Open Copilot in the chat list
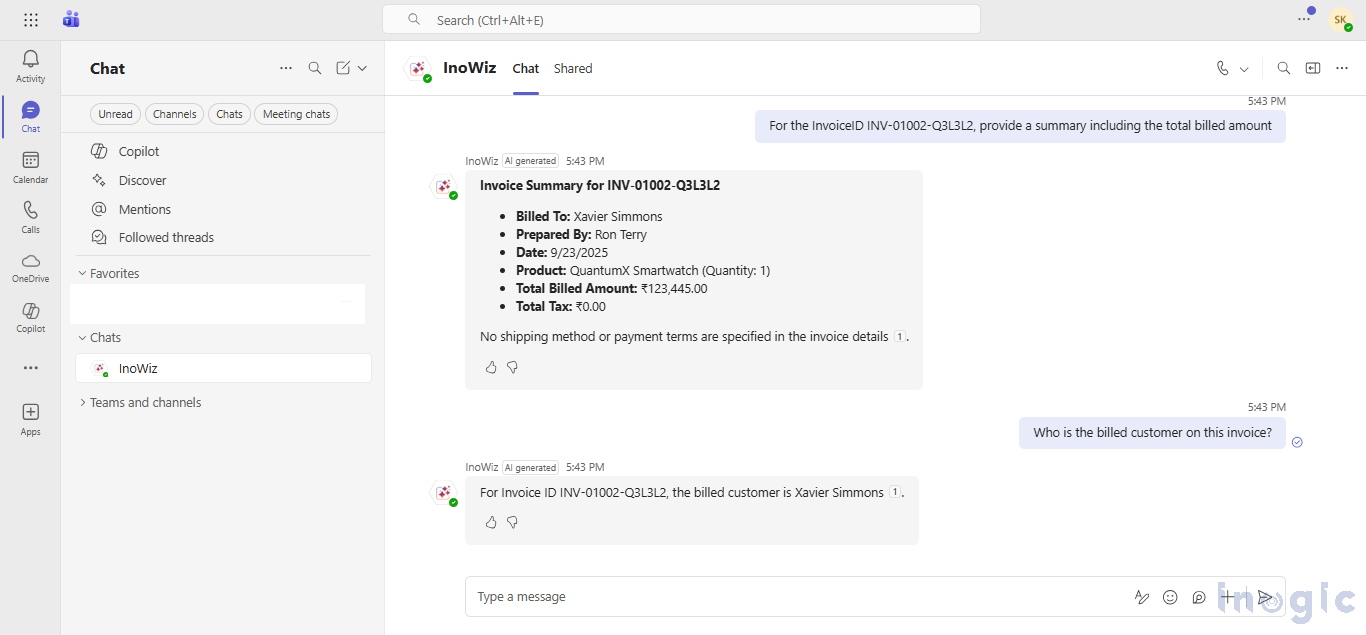 click(139, 151)
